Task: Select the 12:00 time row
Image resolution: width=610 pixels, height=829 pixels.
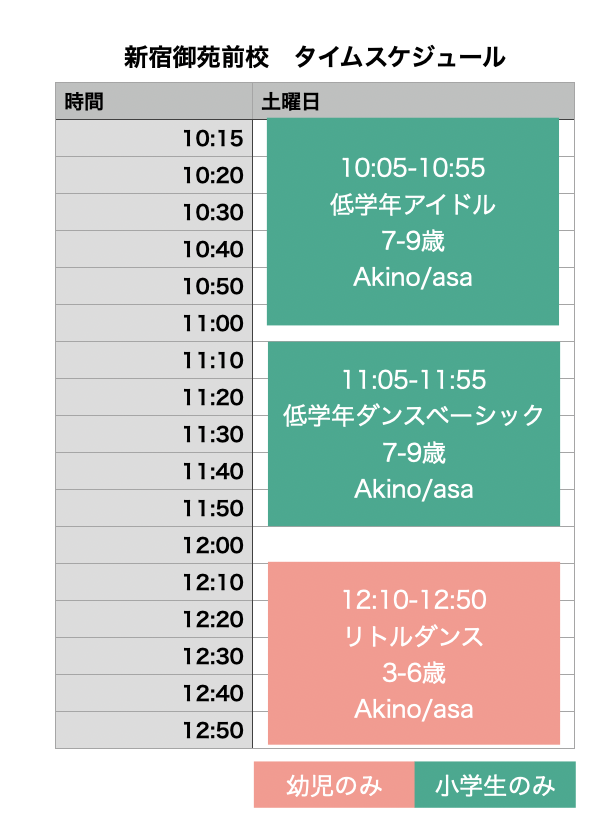Action: (153, 546)
